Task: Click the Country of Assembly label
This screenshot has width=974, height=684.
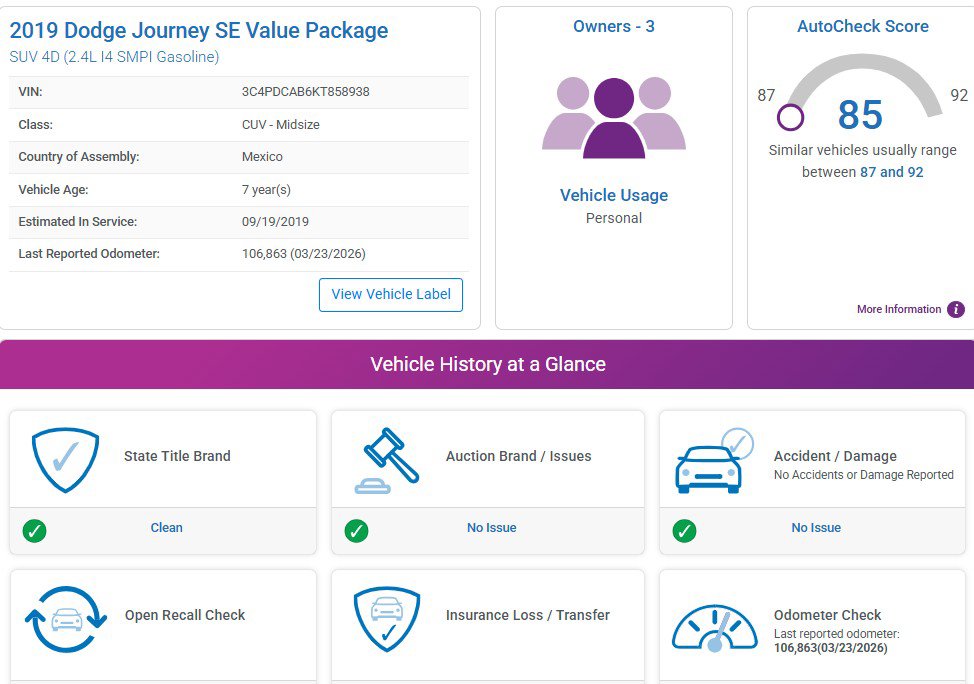Action: point(79,157)
